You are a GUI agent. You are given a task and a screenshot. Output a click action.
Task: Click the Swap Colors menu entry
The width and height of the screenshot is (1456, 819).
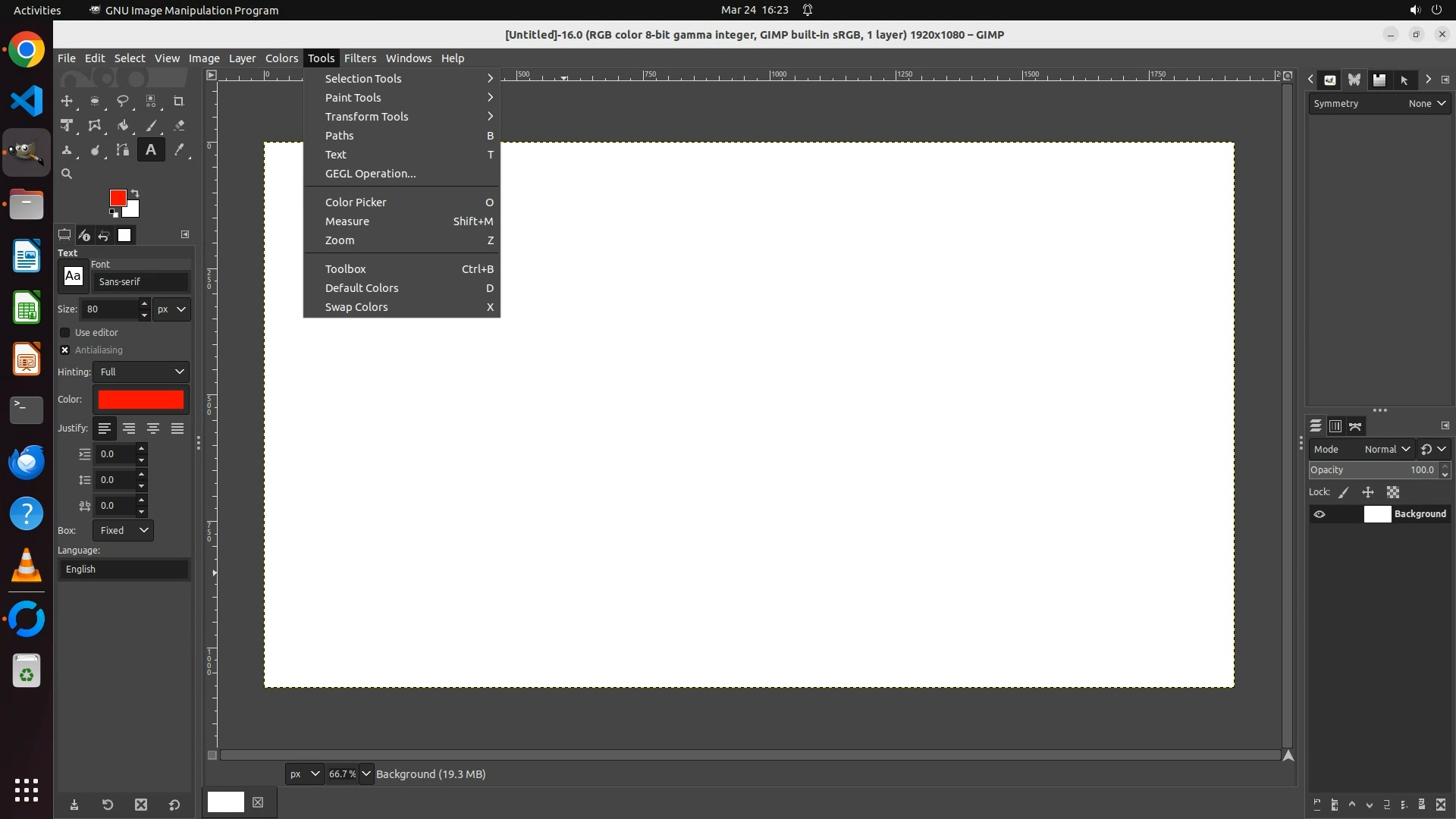point(356,307)
